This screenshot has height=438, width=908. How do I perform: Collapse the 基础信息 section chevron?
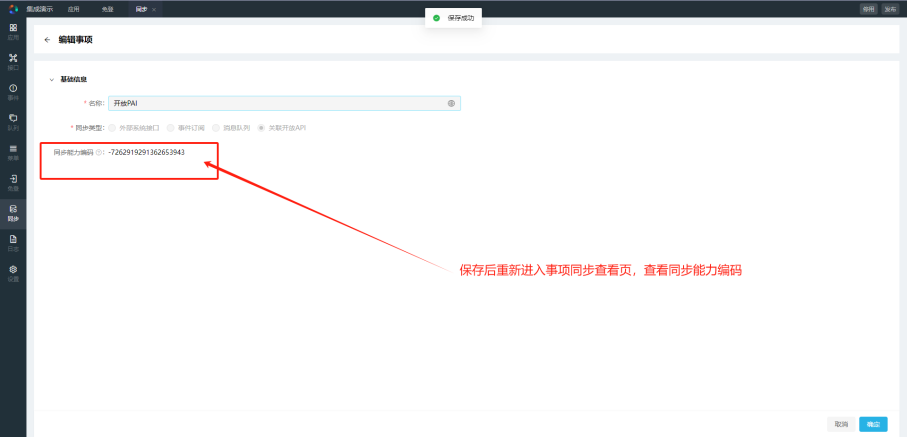[52, 79]
